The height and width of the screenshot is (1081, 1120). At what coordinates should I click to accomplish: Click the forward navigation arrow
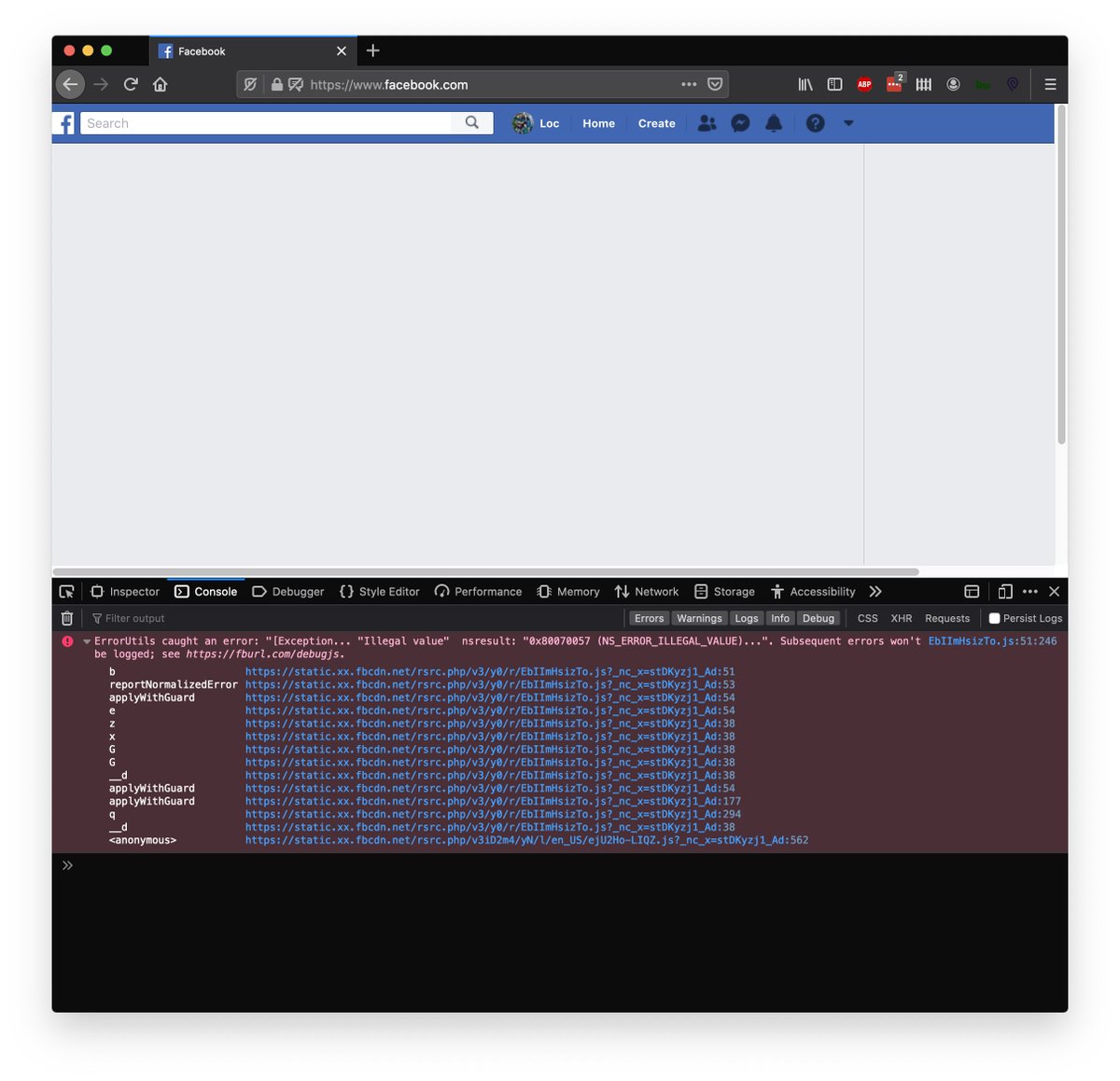pyautogui.click(x=101, y=84)
